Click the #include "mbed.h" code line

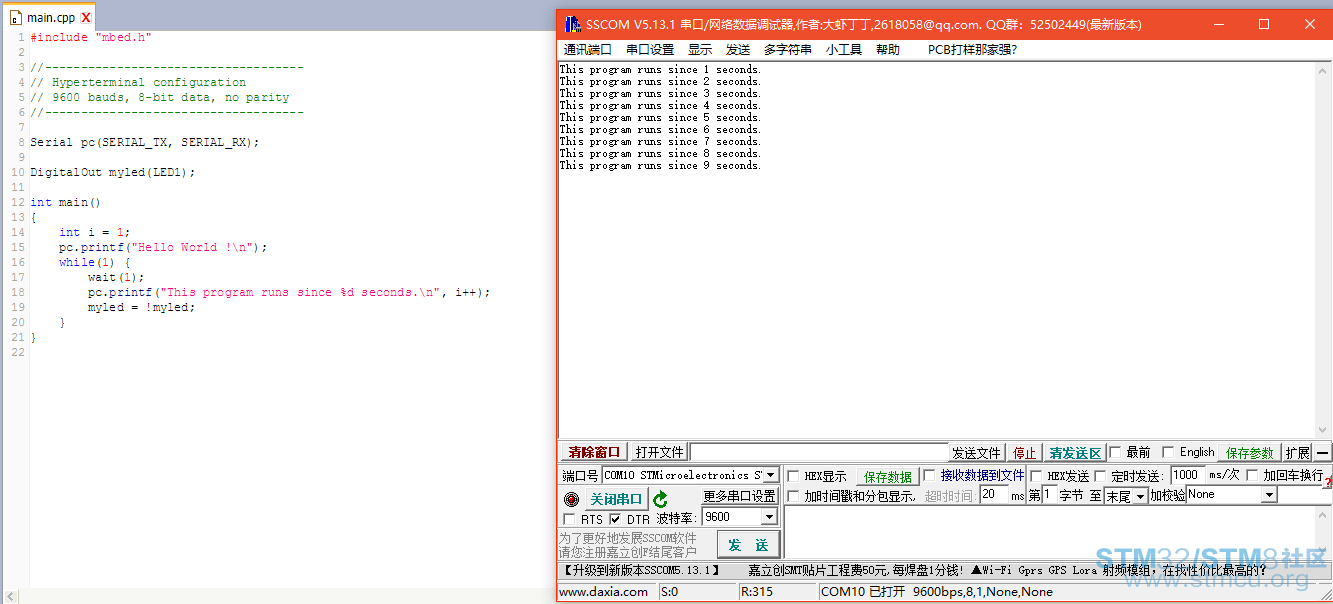91,37
